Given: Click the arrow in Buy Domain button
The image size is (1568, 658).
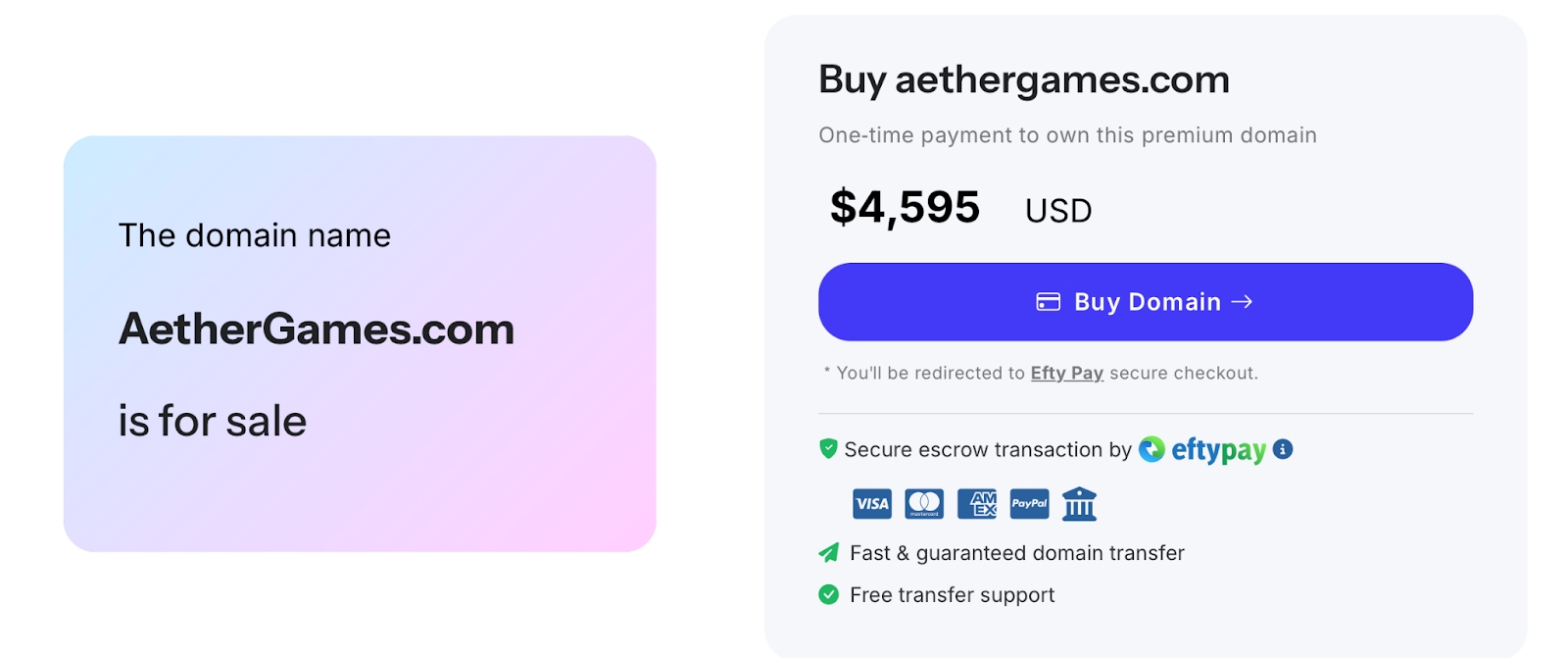Looking at the screenshot, I should [x=1242, y=302].
